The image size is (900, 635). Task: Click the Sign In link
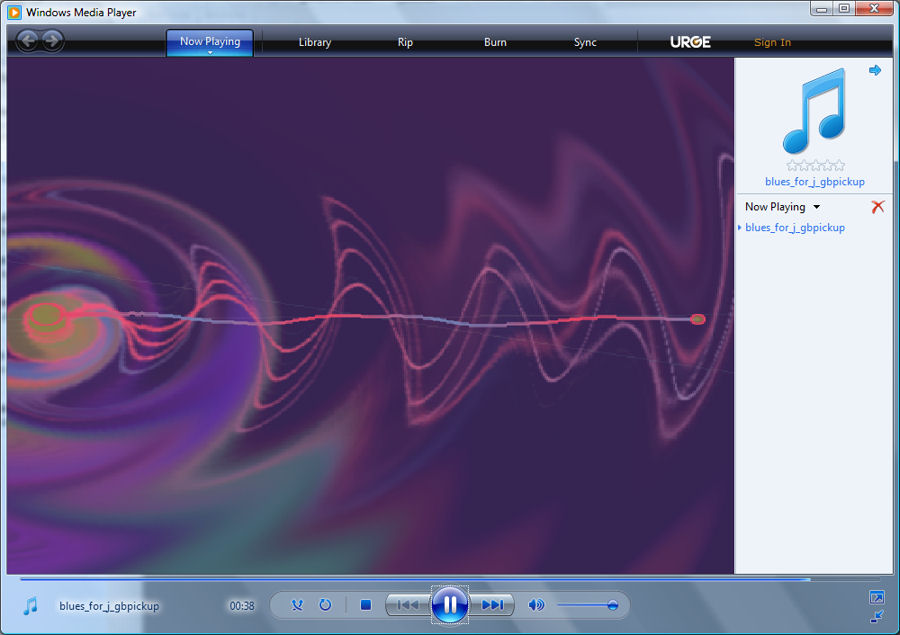[x=772, y=42]
